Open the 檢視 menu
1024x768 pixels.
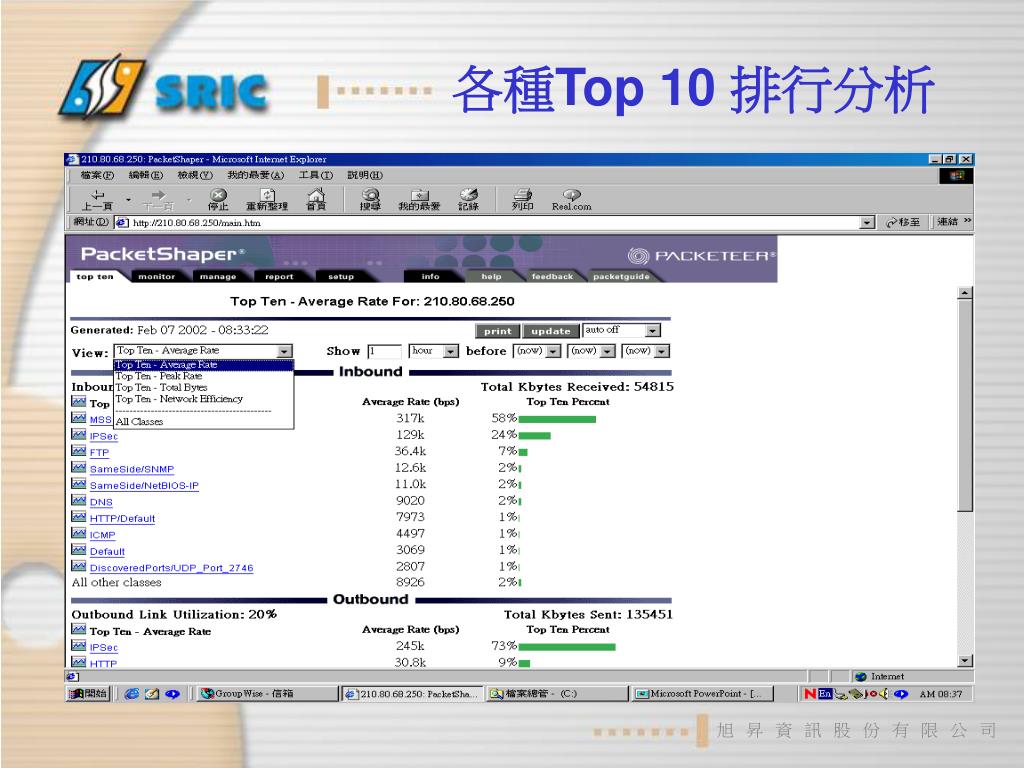195,175
